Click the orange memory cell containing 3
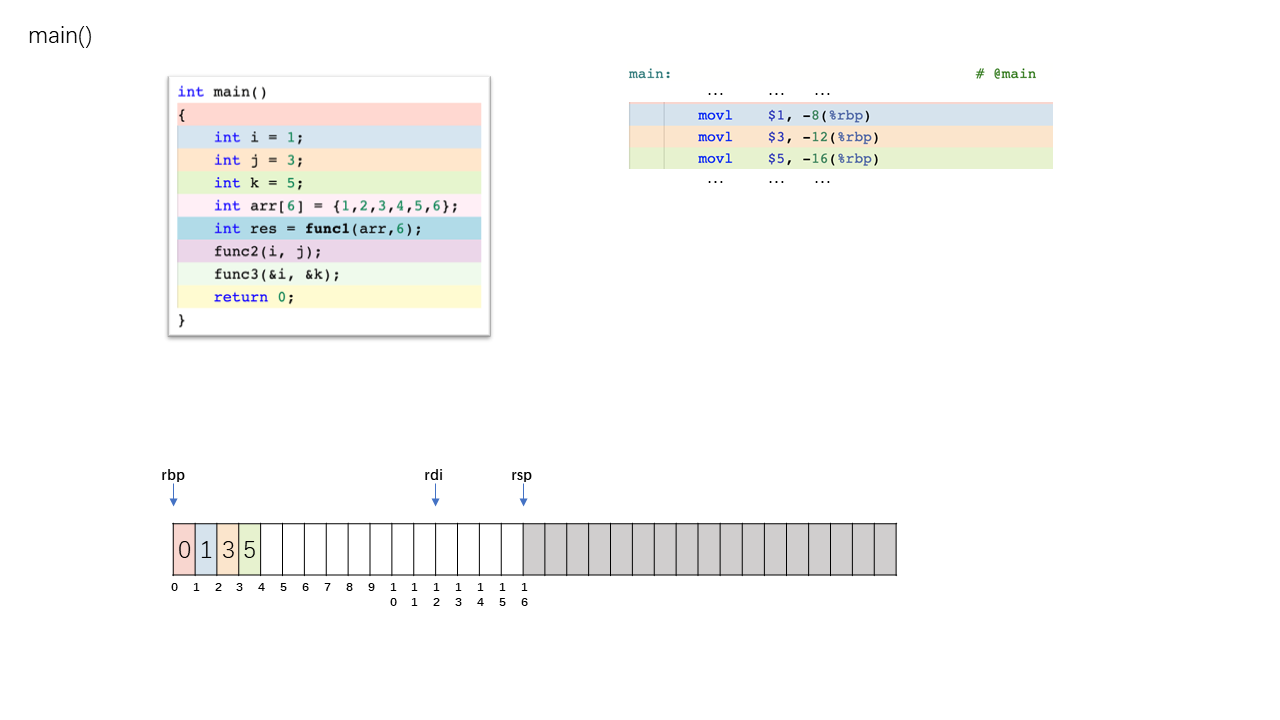This screenshot has height=720, width=1280. [x=228, y=549]
